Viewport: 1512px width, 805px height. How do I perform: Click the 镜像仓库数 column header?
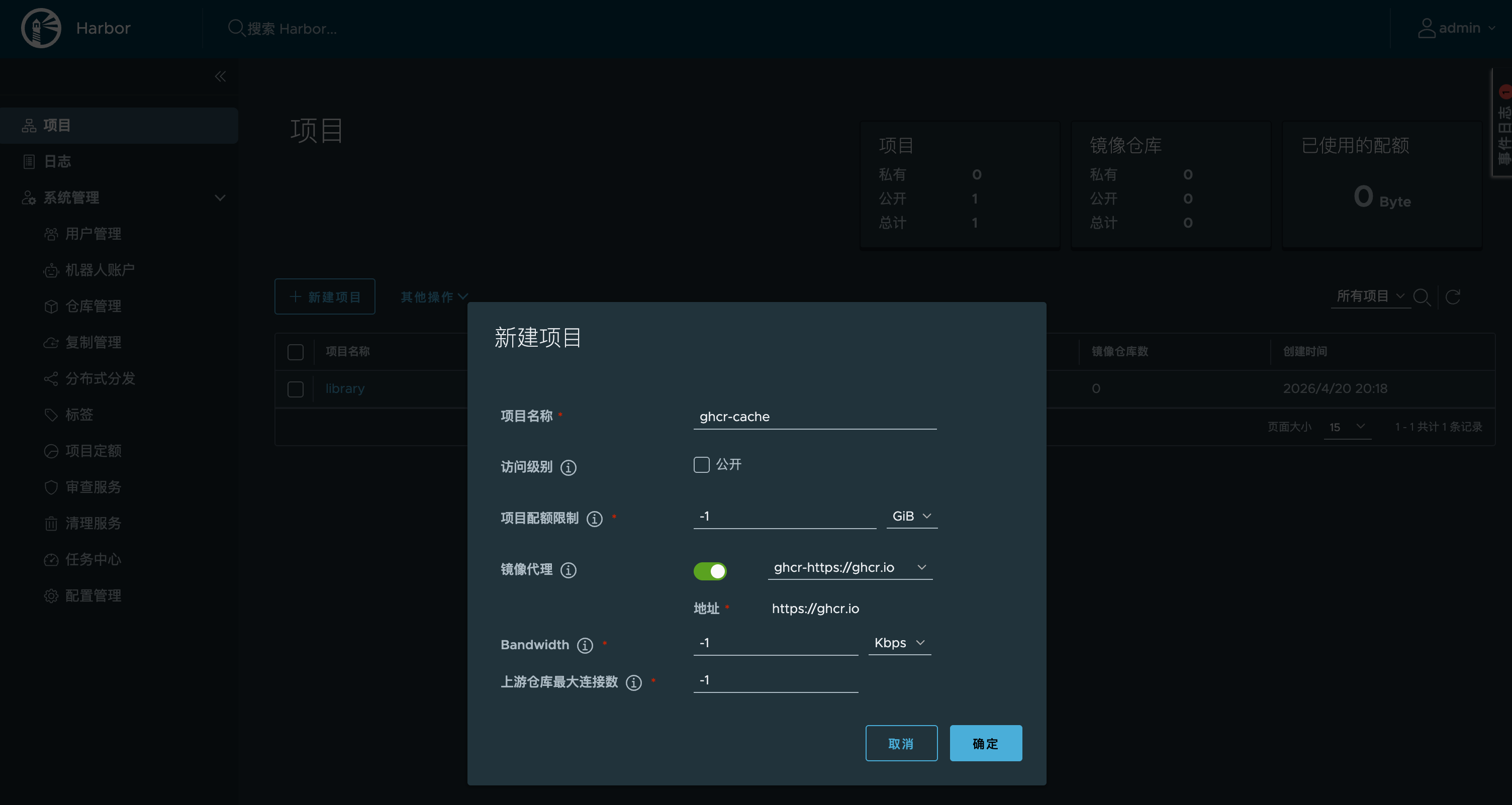tap(1120, 351)
